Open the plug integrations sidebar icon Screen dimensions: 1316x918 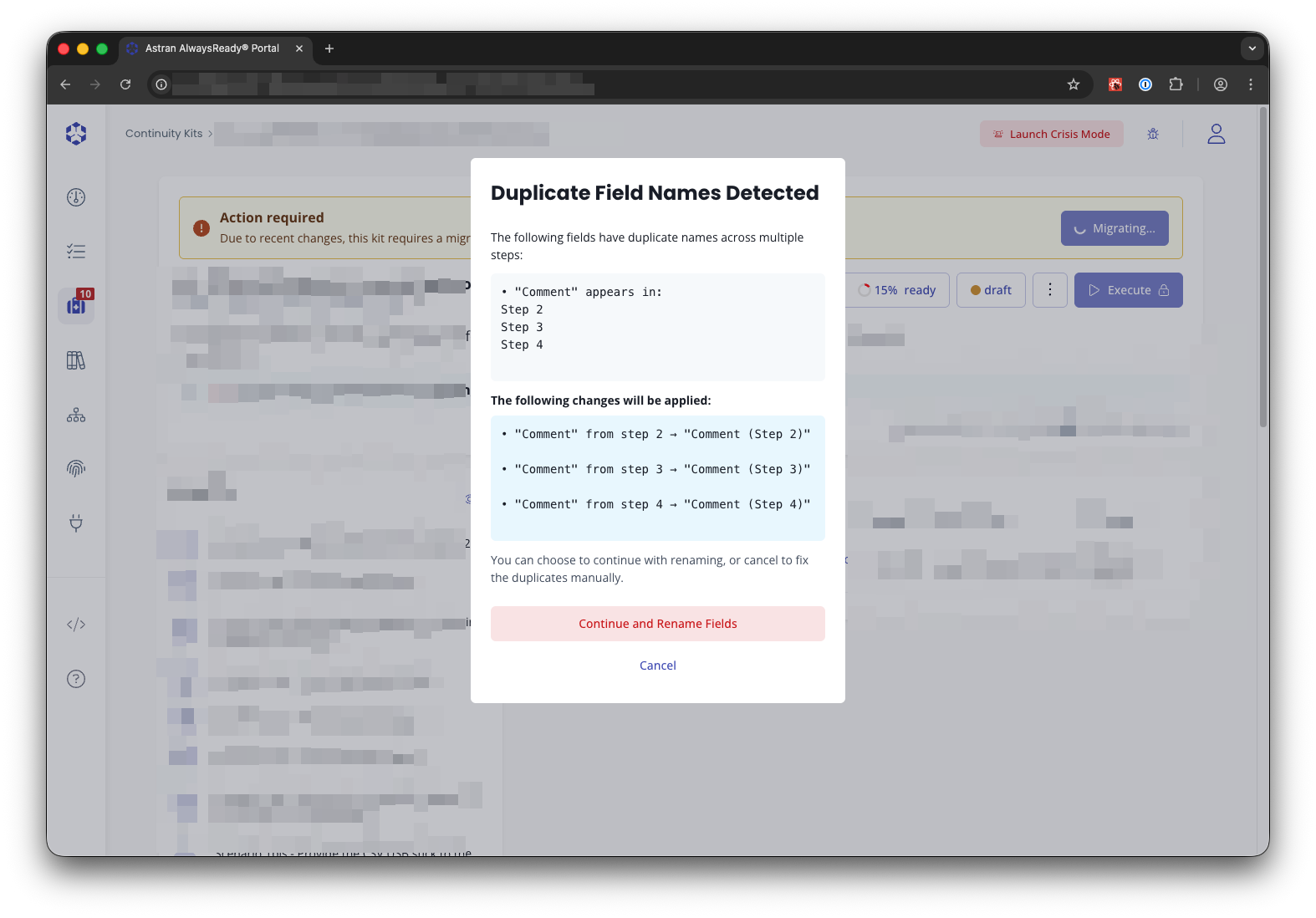[x=76, y=523]
